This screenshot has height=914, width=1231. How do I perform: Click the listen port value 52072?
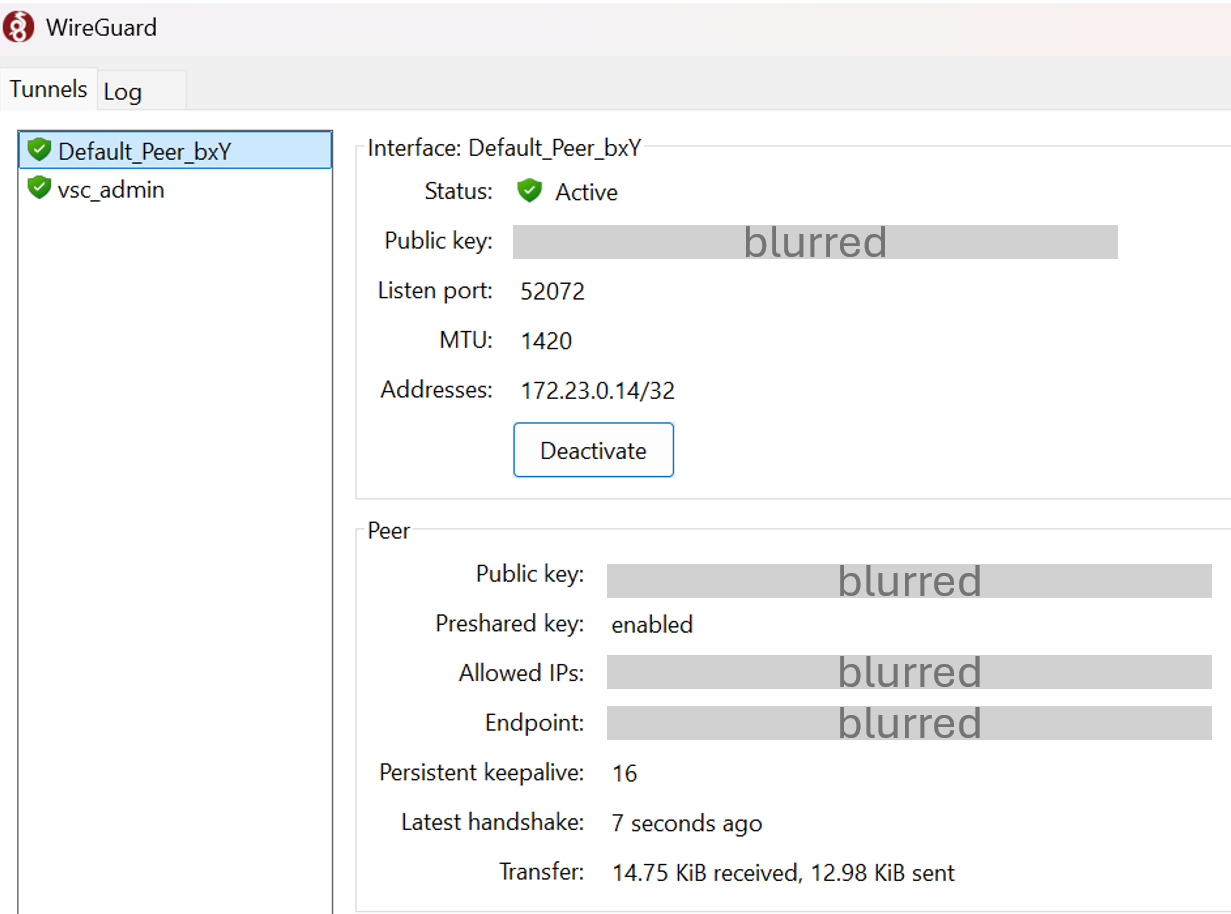click(x=552, y=292)
